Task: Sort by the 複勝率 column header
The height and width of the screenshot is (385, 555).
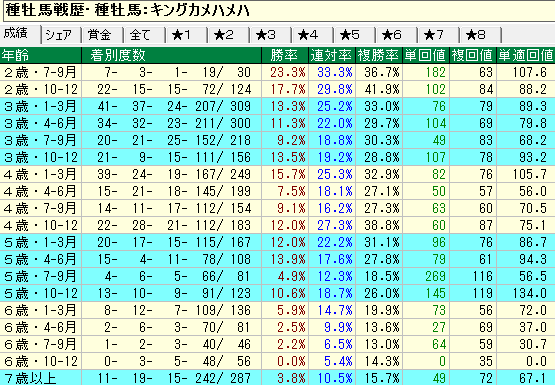Action: [379, 55]
